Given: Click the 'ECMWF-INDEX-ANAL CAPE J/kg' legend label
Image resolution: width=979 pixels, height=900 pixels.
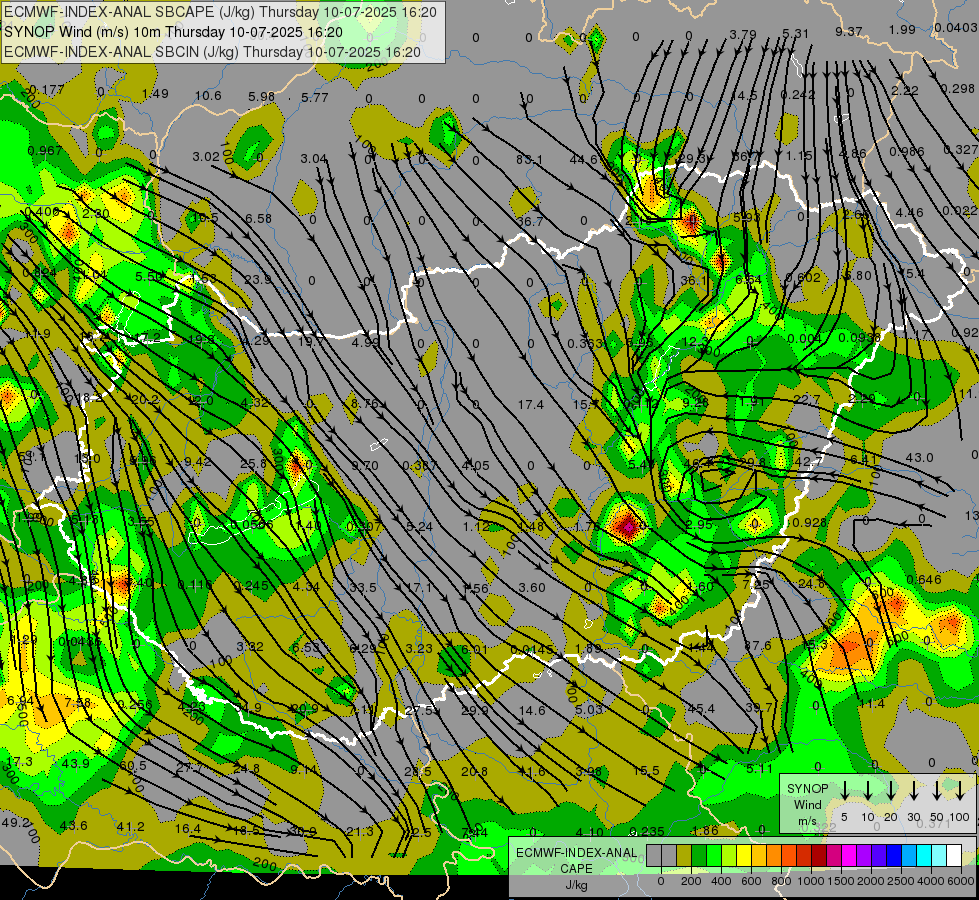Looking at the screenshot, I should coord(576,868).
